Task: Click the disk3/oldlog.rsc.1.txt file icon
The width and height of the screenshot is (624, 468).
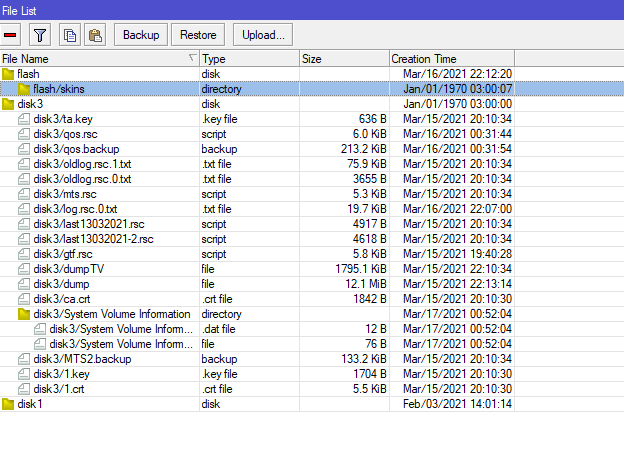Action: [24, 164]
